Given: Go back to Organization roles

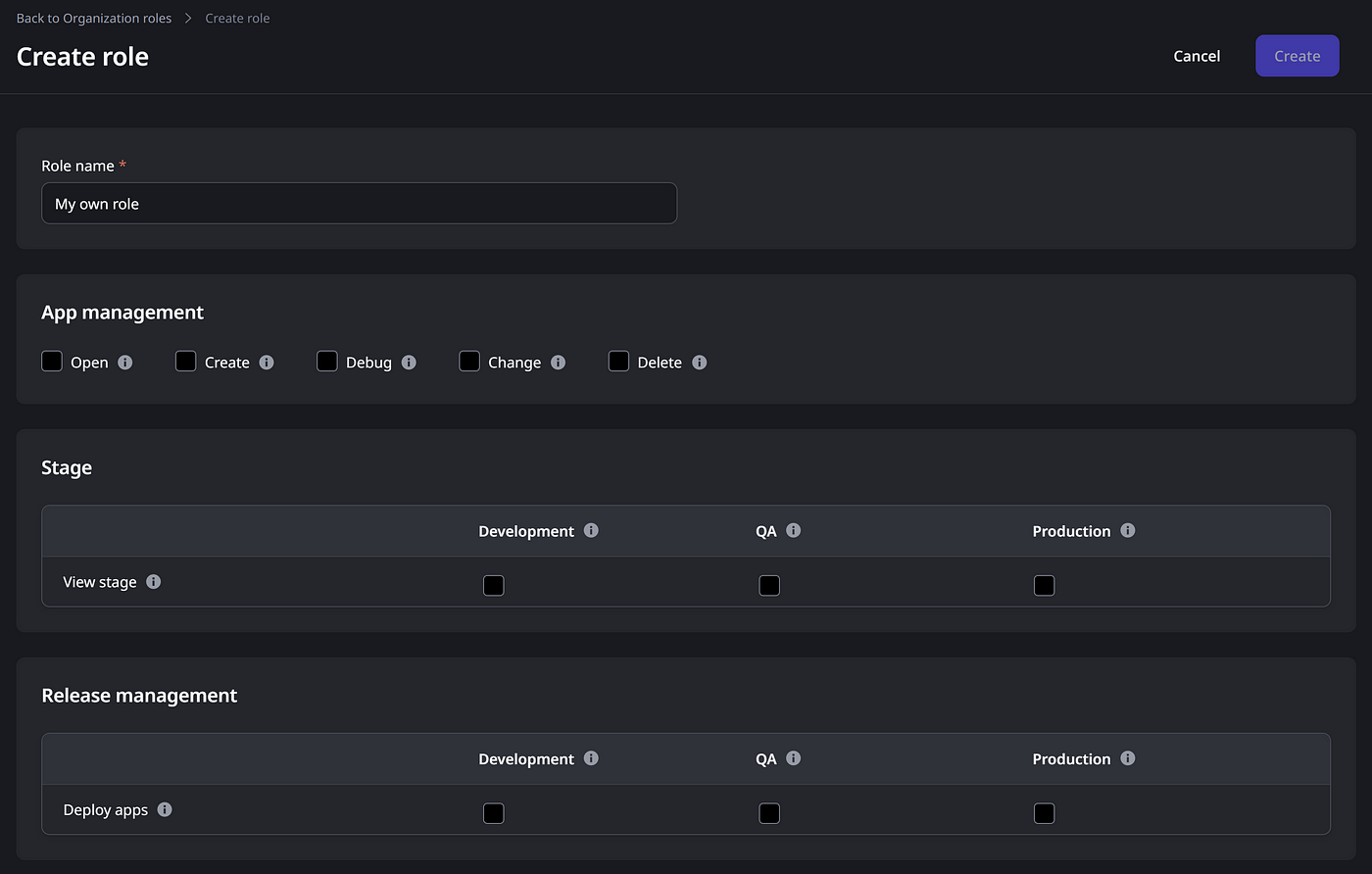Looking at the screenshot, I should tap(94, 19).
